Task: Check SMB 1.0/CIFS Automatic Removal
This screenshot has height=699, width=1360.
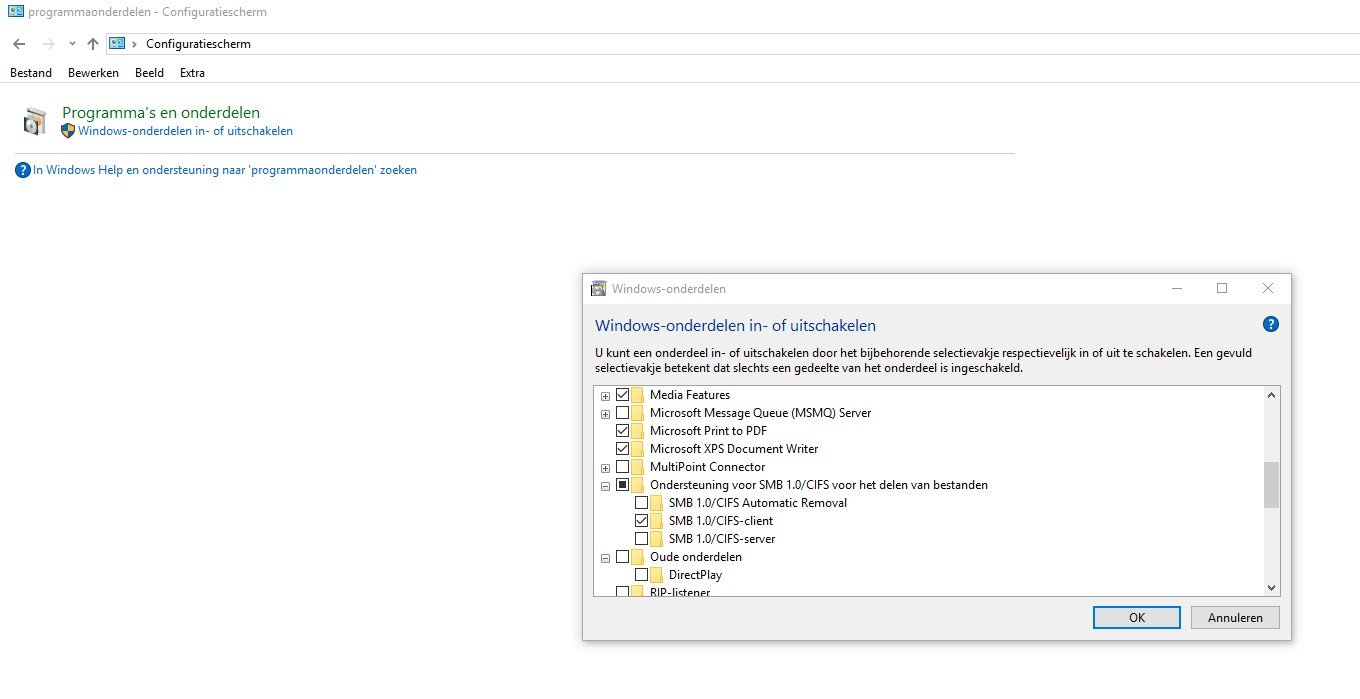Action: 642,503
